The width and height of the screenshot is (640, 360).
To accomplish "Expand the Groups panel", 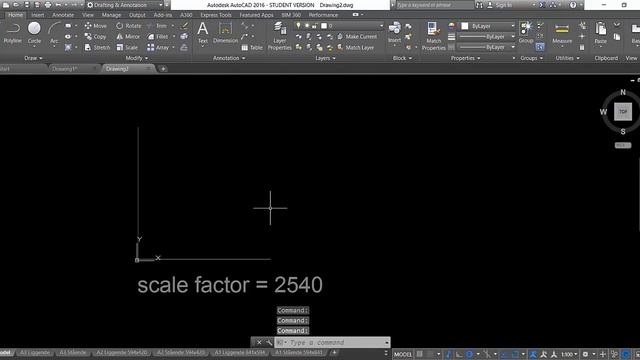I will (531, 58).
